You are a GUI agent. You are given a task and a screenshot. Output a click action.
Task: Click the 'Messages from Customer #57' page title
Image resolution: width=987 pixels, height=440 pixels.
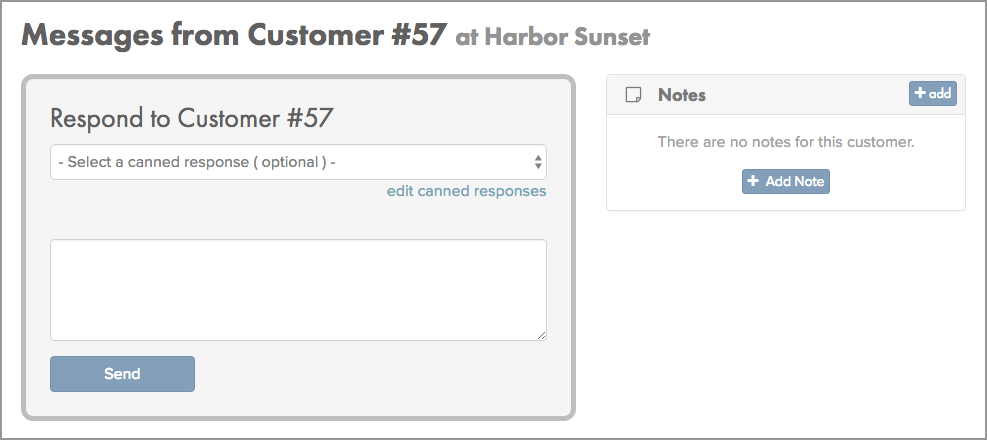[x=234, y=36]
